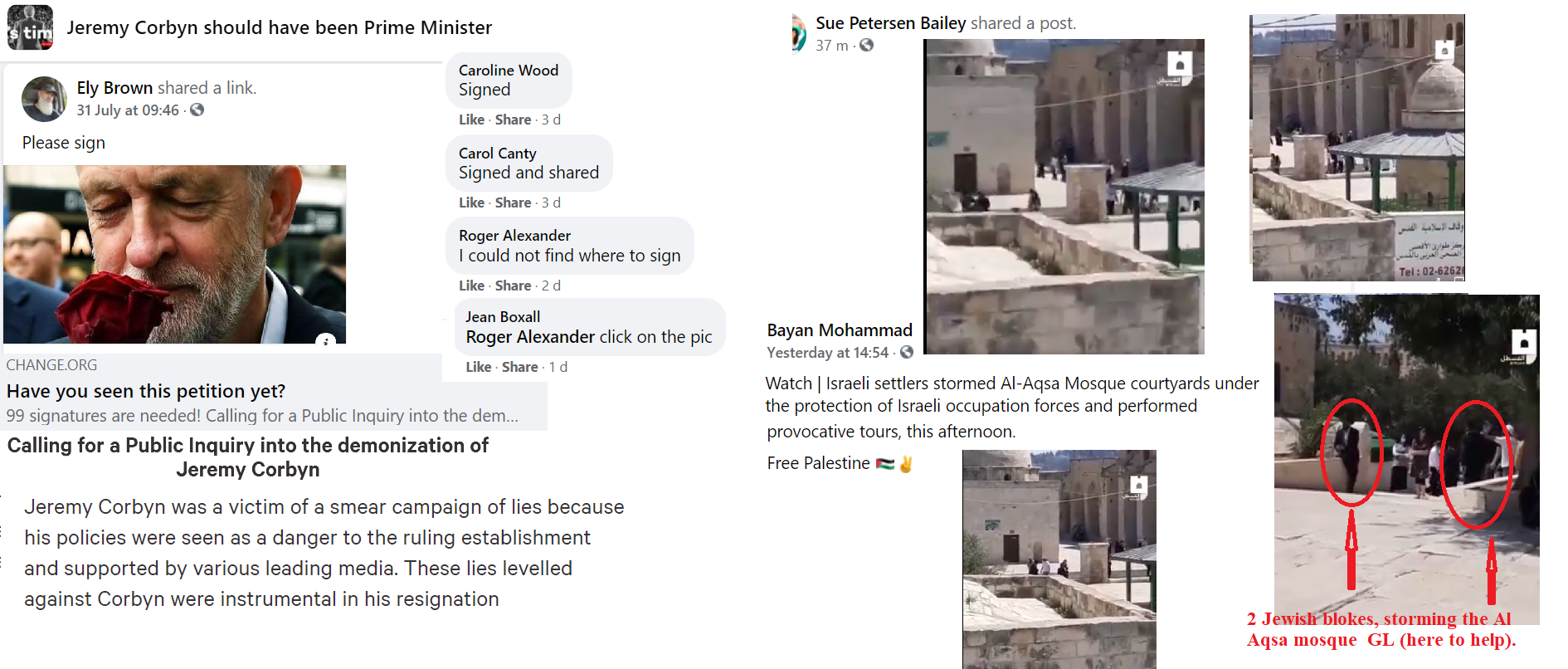Click the Corbyn rose link preview image
The height and width of the screenshot is (669, 1568).
click(x=174, y=254)
